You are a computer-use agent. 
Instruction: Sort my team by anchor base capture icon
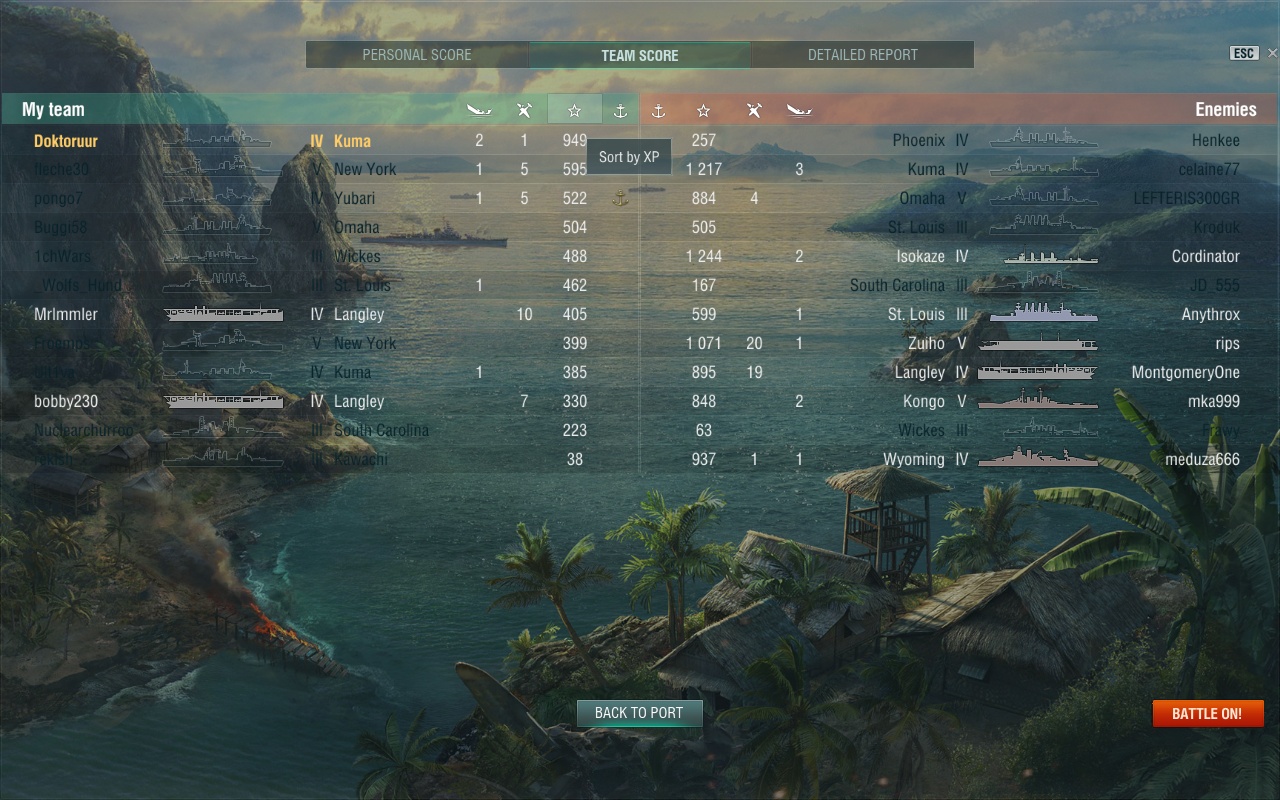click(620, 110)
